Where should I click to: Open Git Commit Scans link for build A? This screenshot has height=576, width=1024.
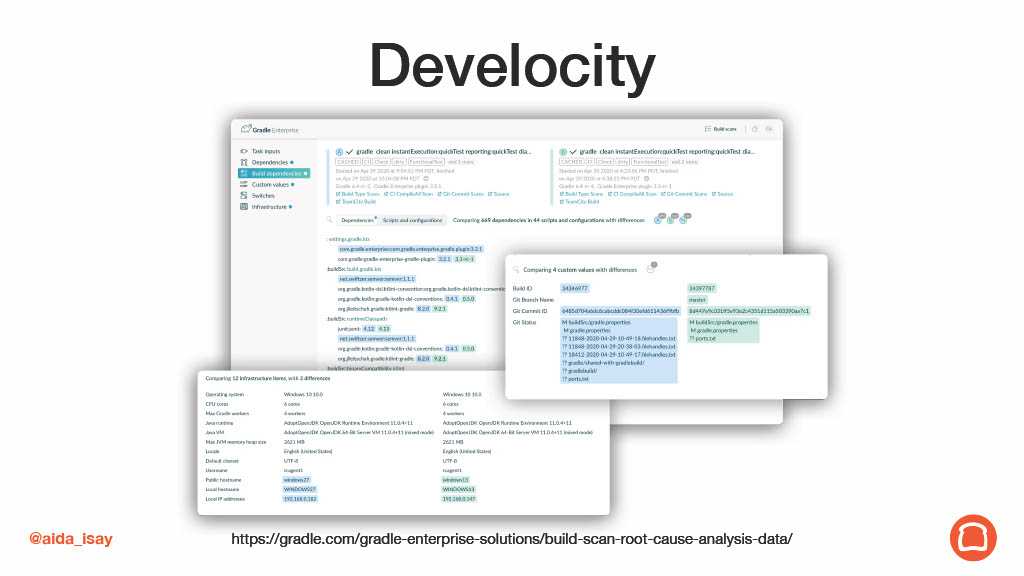pos(461,194)
